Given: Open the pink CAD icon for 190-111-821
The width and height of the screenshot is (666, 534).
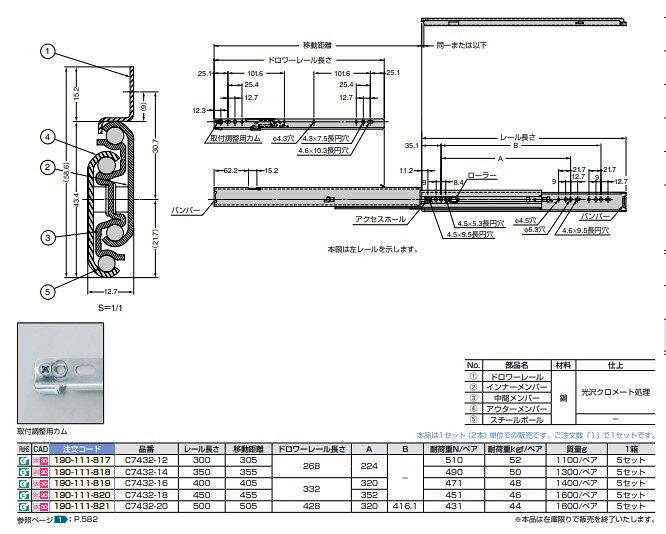Looking at the screenshot, I should point(40,506).
